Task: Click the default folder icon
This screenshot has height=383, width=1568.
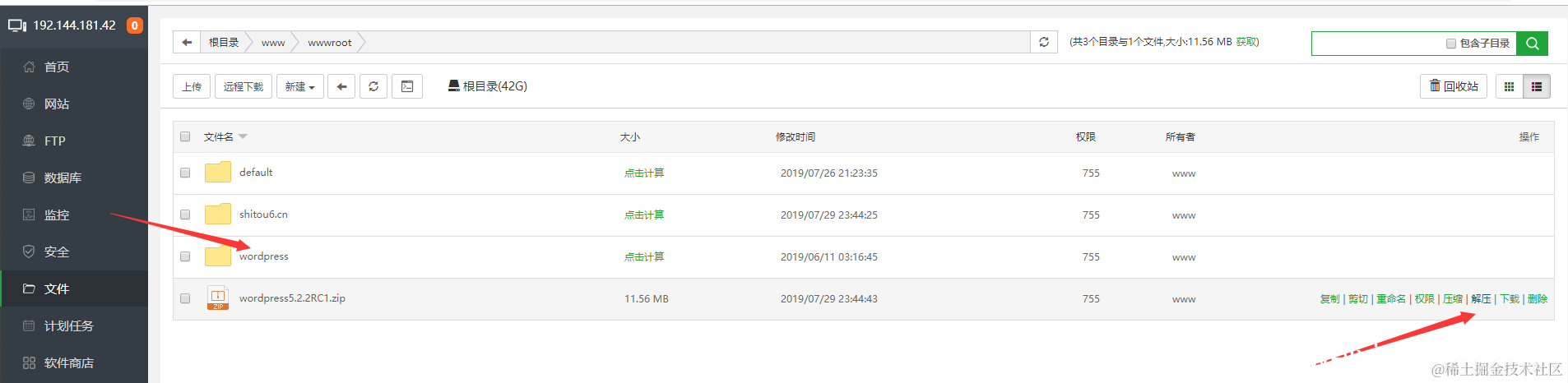Action: pos(218,172)
